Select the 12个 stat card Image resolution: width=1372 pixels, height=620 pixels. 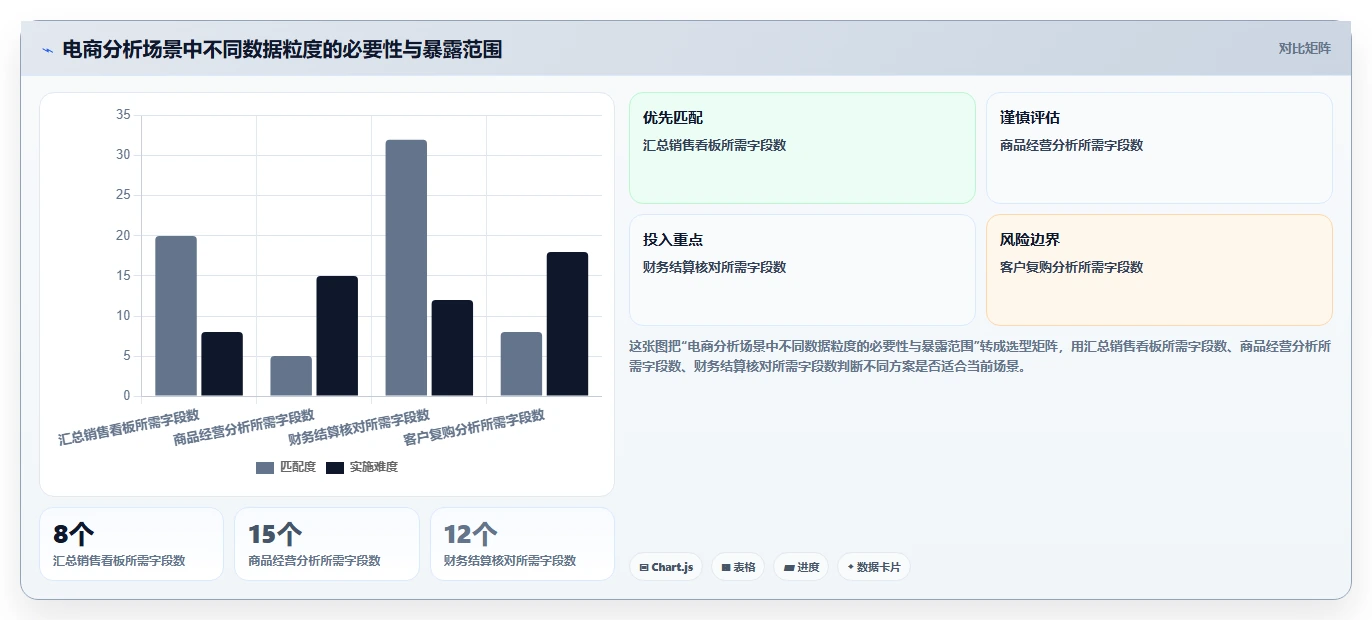click(x=522, y=544)
